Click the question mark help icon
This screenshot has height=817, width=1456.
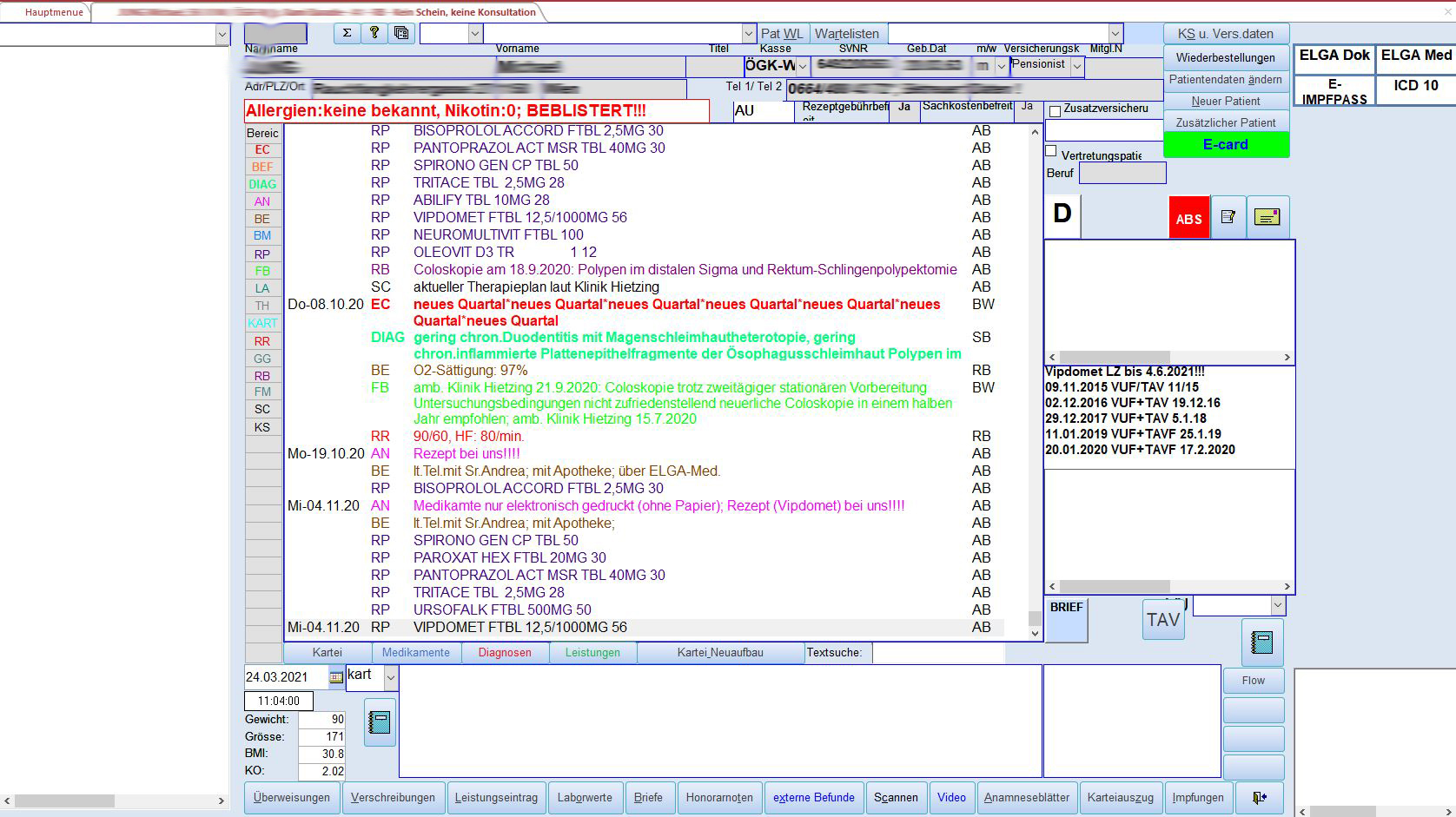[374, 33]
